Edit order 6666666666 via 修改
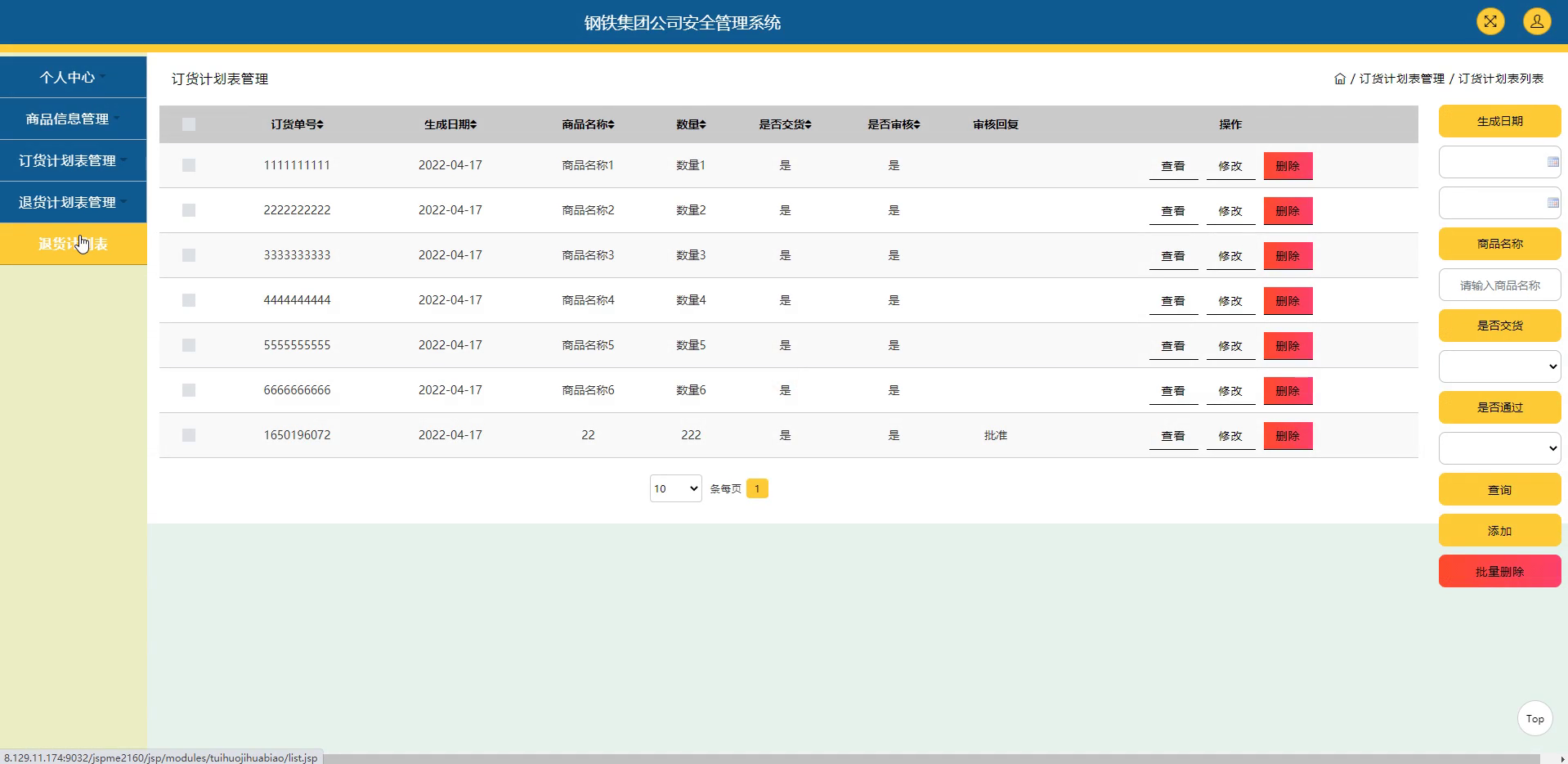 coord(1230,391)
